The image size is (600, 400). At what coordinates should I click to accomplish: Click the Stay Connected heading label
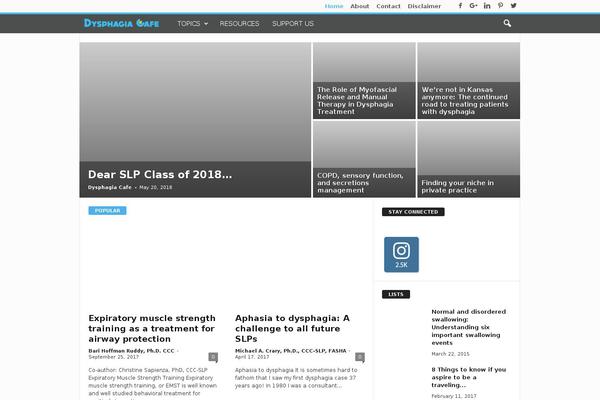[413, 212]
